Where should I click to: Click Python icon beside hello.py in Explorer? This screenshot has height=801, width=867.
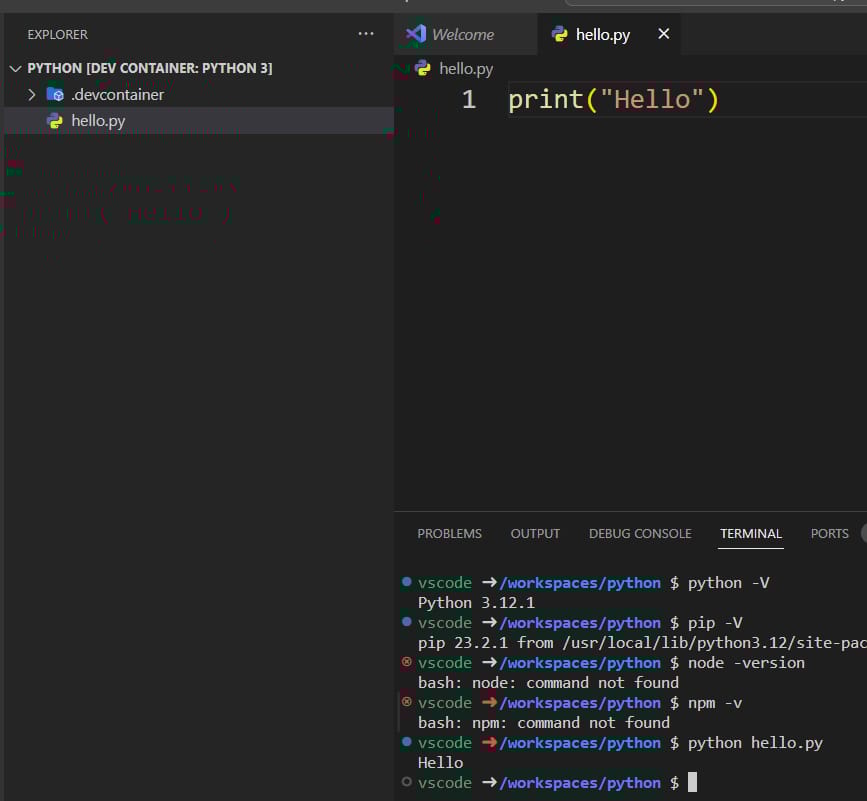point(56,121)
